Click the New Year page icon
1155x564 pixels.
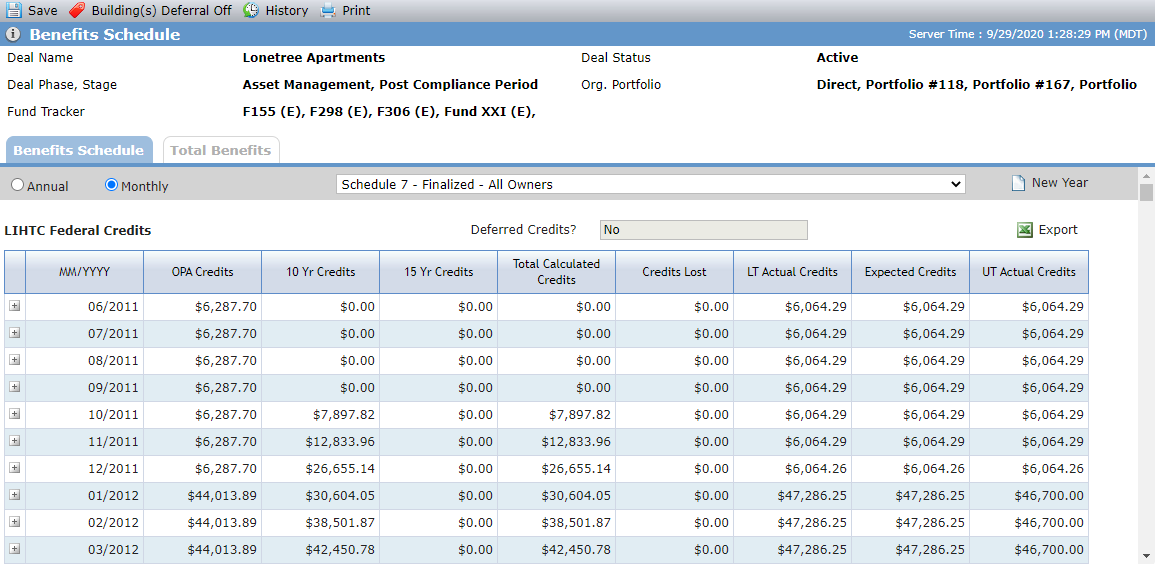coord(1018,183)
